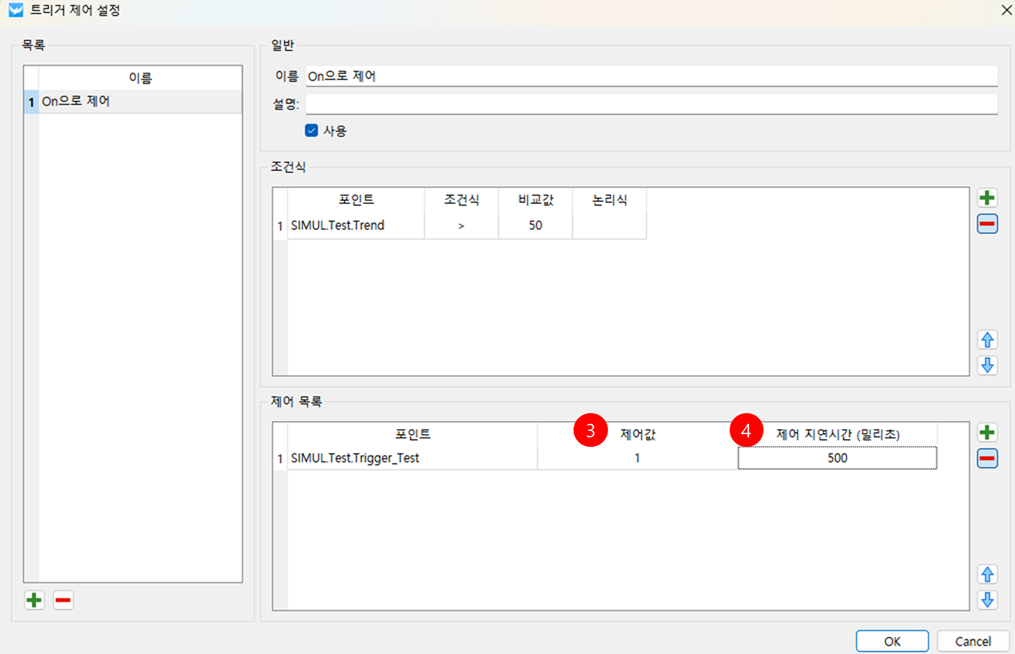Toggle the 사용 checkbox
This screenshot has height=654, width=1015.
(312, 130)
